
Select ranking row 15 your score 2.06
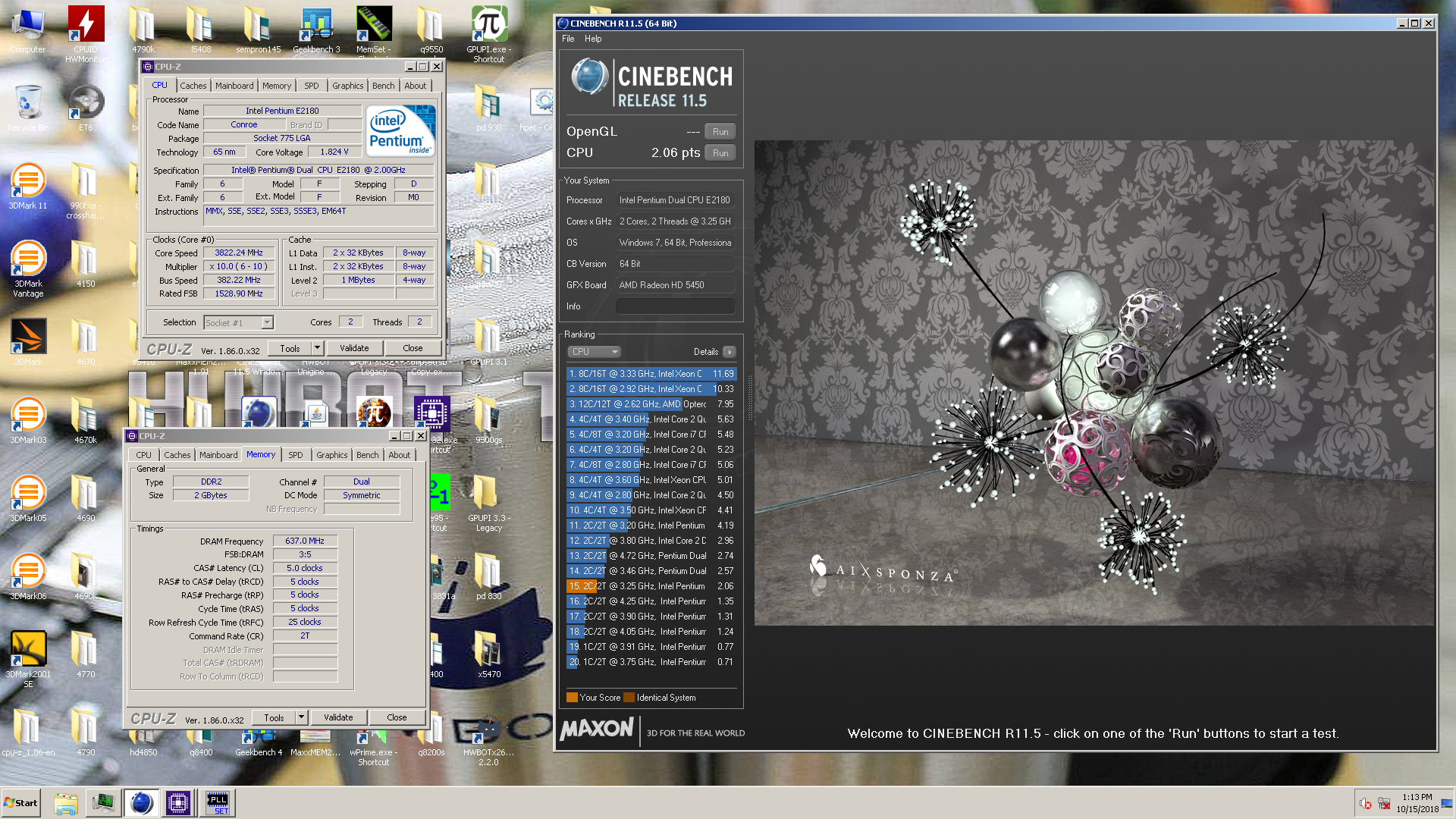coord(651,586)
